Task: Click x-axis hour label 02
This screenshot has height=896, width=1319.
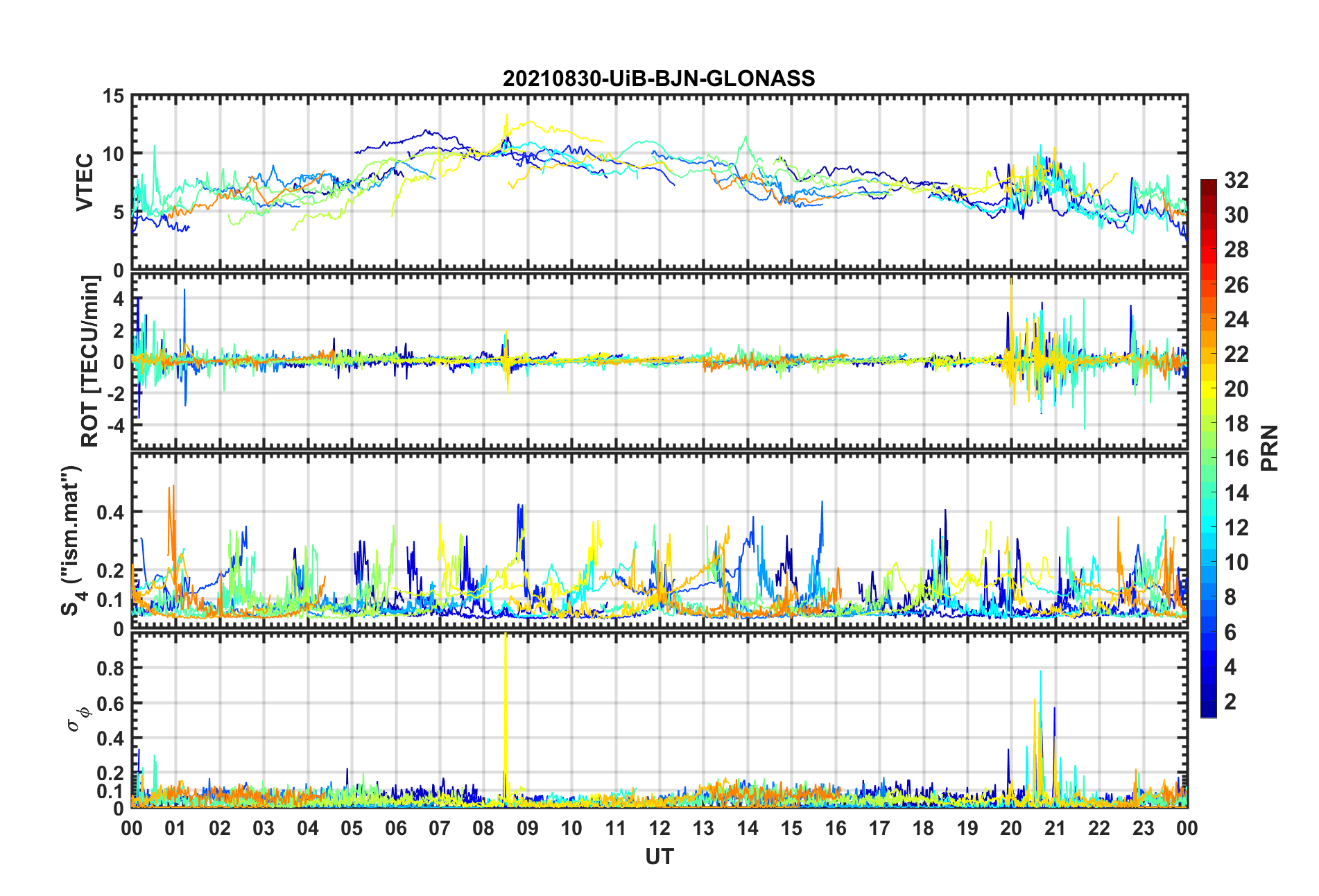Action: tap(220, 828)
